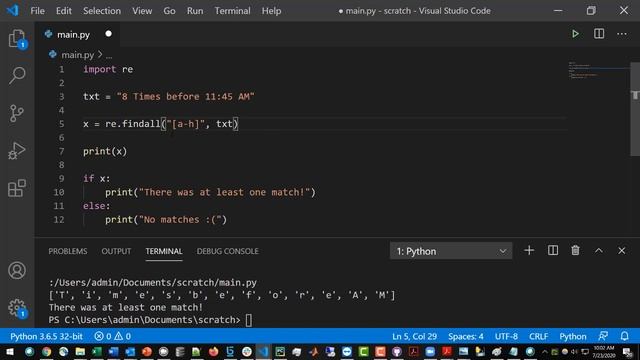Split the terminal panel
The height and width of the screenshot is (360, 640).
click(553, 251)
